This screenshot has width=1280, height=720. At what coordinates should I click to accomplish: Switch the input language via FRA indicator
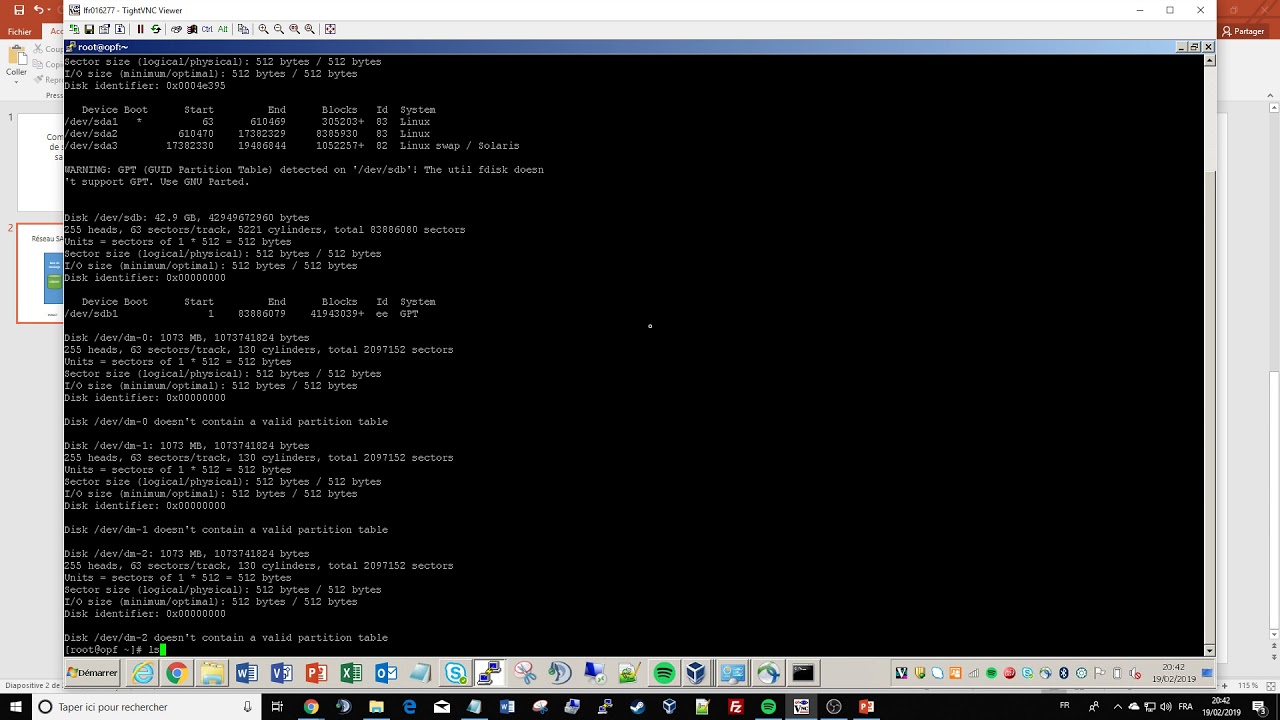[1185, 707]
